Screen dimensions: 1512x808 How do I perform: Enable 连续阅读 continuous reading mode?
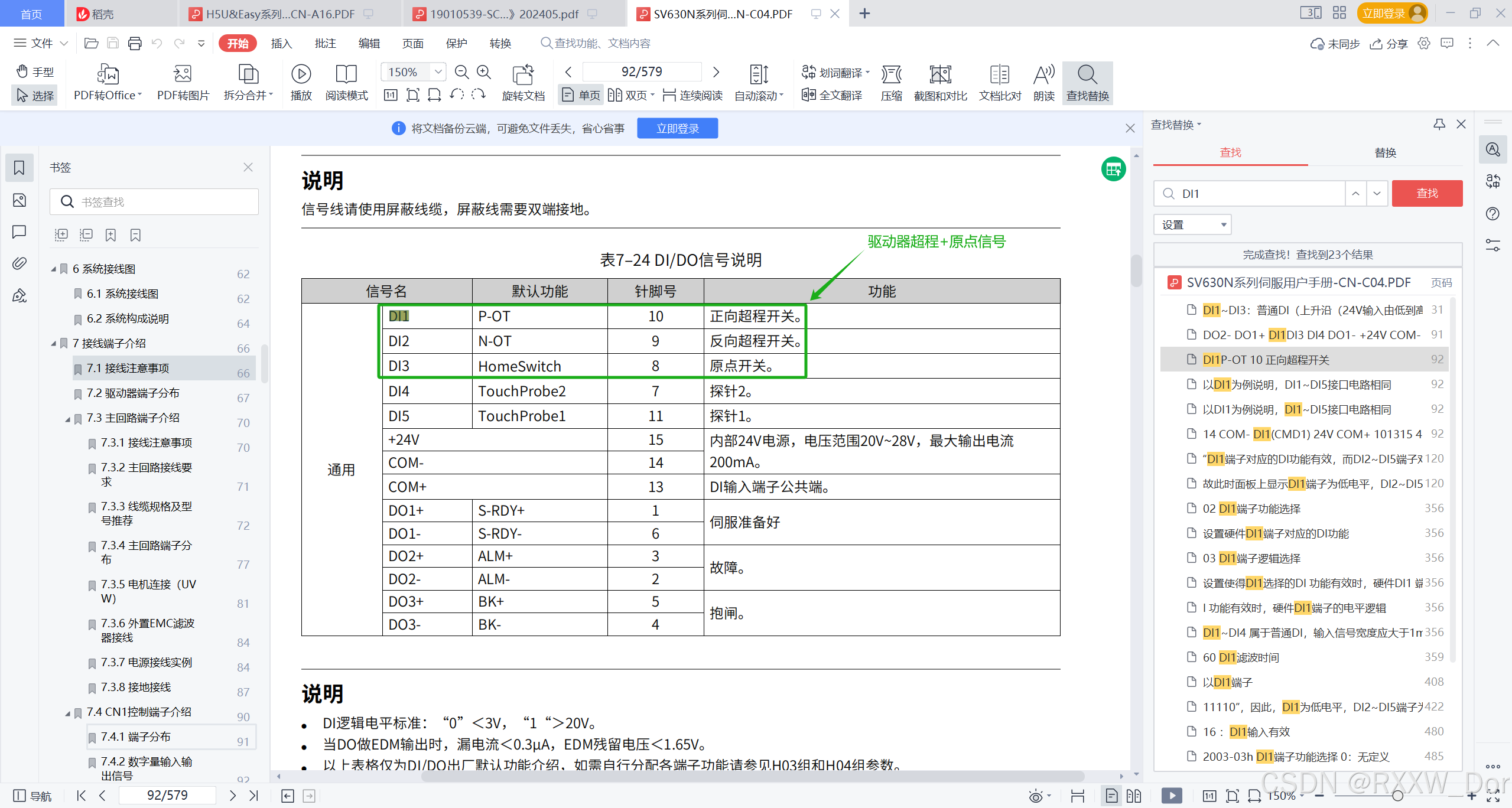tap(693, 95)
